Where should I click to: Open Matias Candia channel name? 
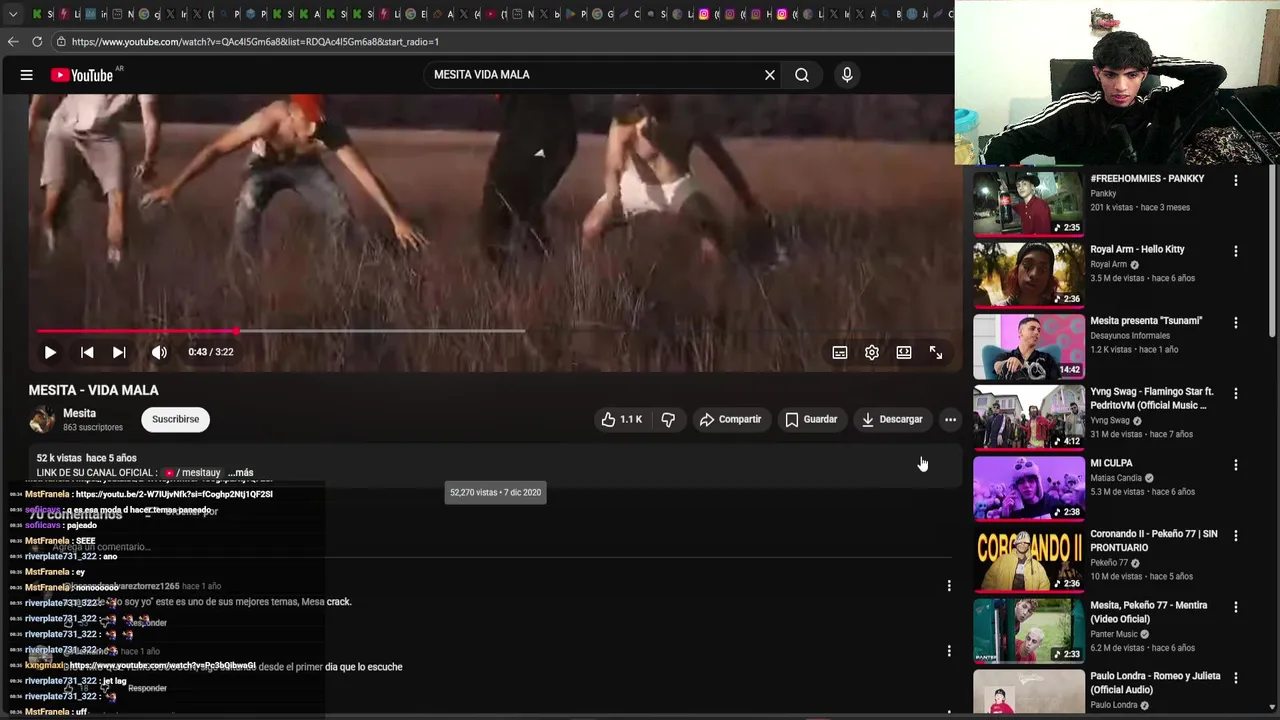click(1116, 478)
